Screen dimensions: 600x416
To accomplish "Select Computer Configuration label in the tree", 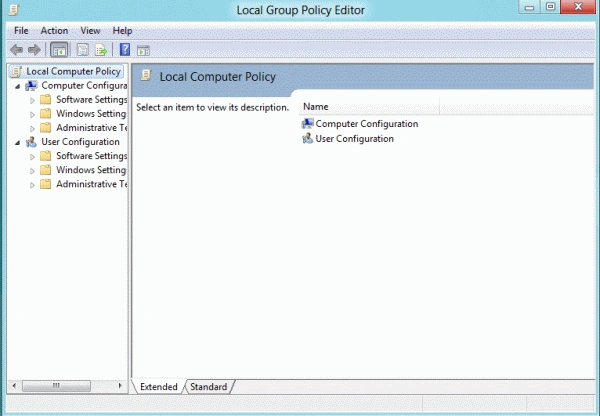I will point(84,85).
